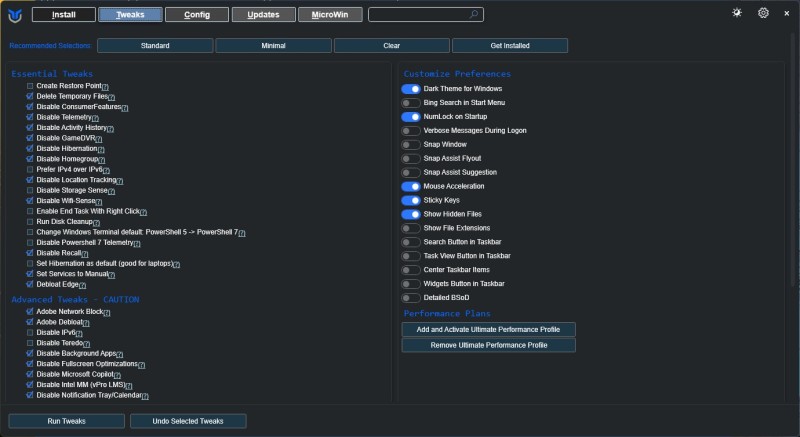
Task: Enable Detailed BSoD toggle
Action: [x=411, y=298]
